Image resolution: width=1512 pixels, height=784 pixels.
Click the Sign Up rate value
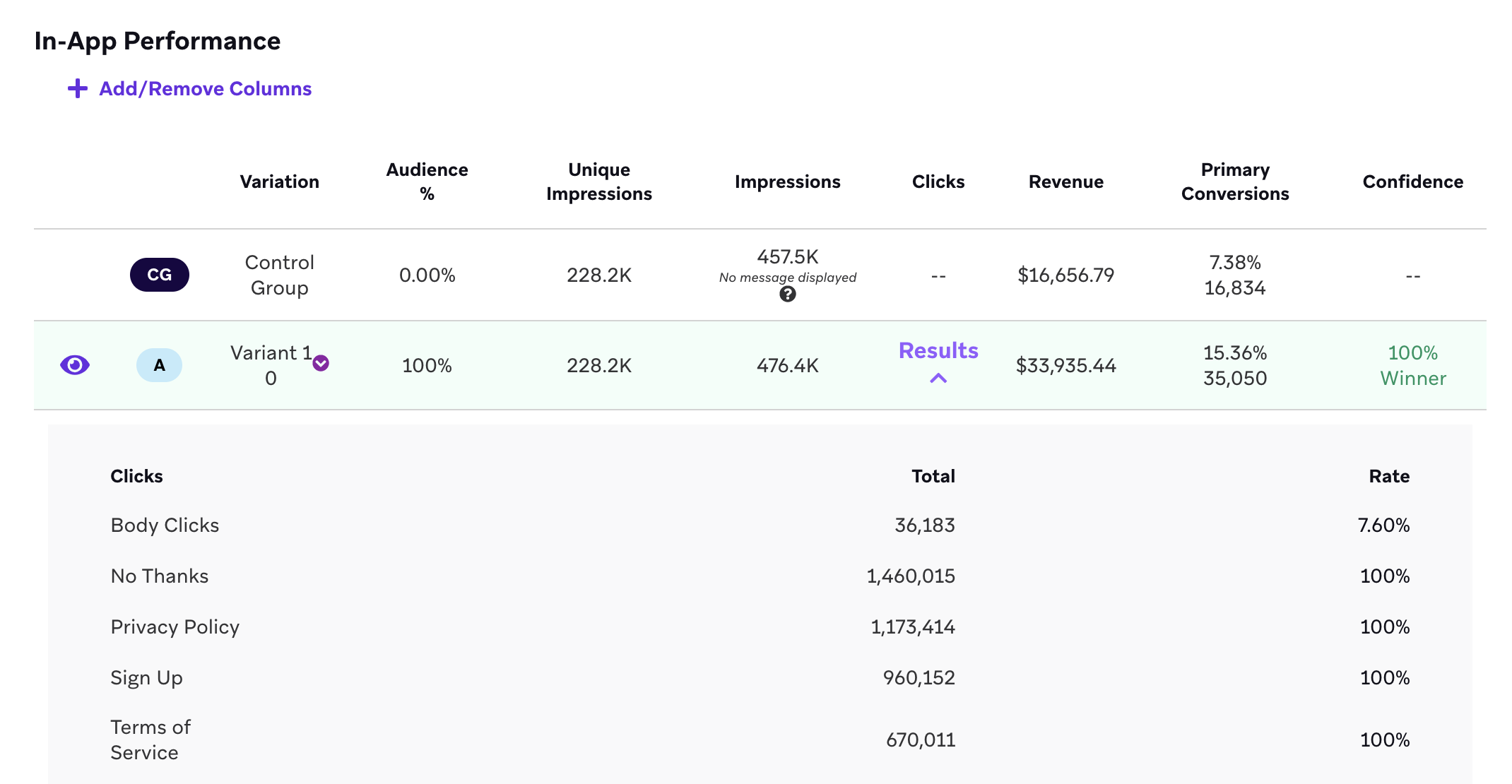(x=1384, y=677)
